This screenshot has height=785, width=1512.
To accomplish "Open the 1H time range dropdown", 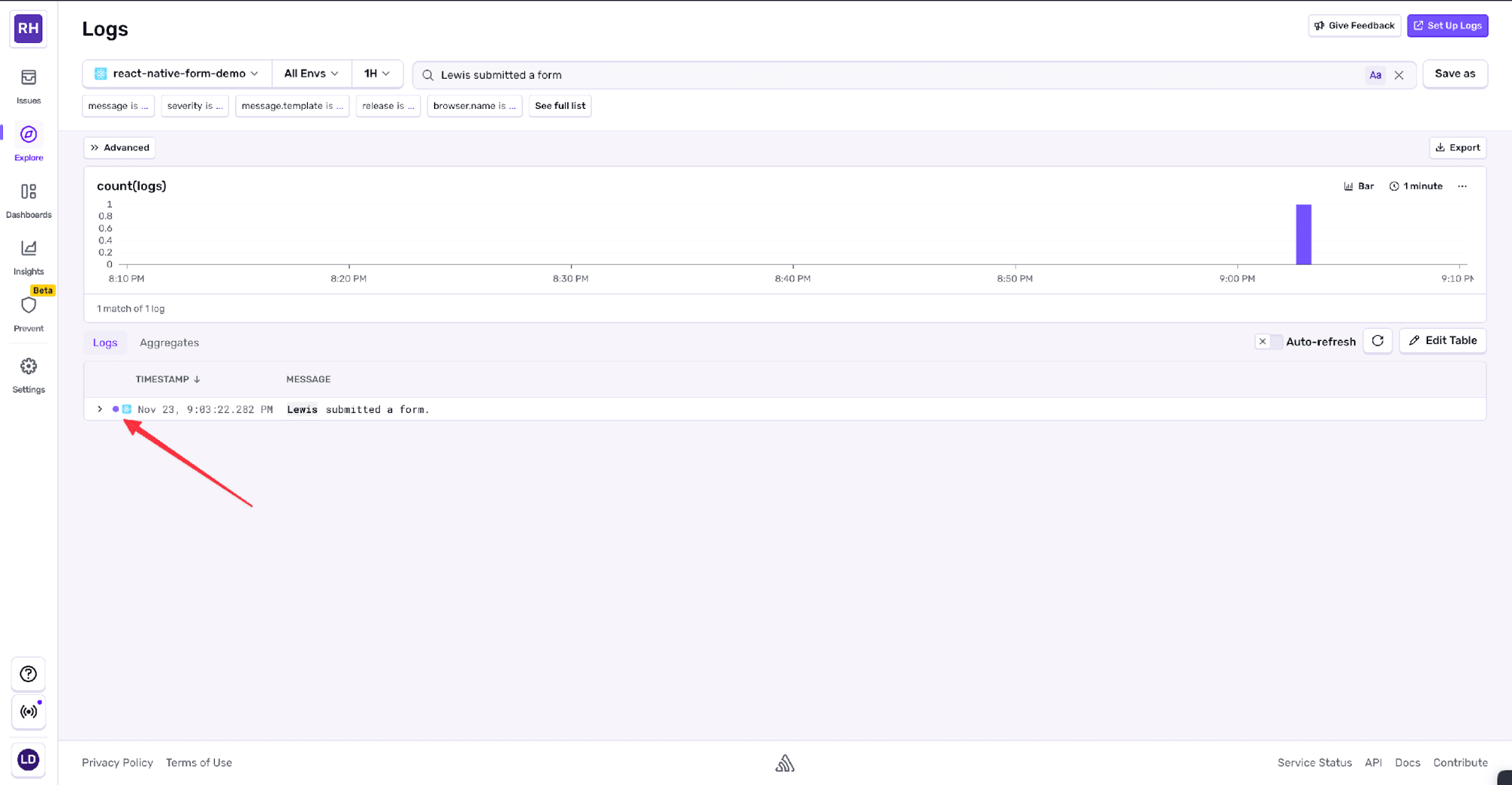I will coord(377,73).
